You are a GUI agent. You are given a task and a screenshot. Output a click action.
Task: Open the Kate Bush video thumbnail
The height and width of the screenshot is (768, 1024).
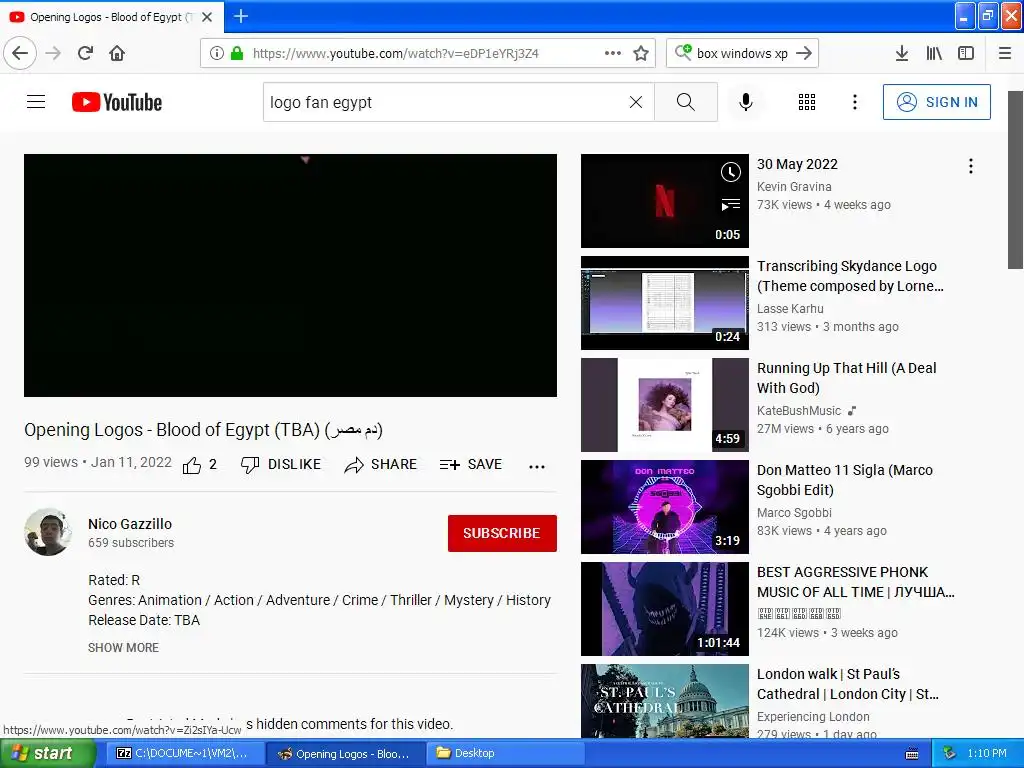tap(665, 404)
